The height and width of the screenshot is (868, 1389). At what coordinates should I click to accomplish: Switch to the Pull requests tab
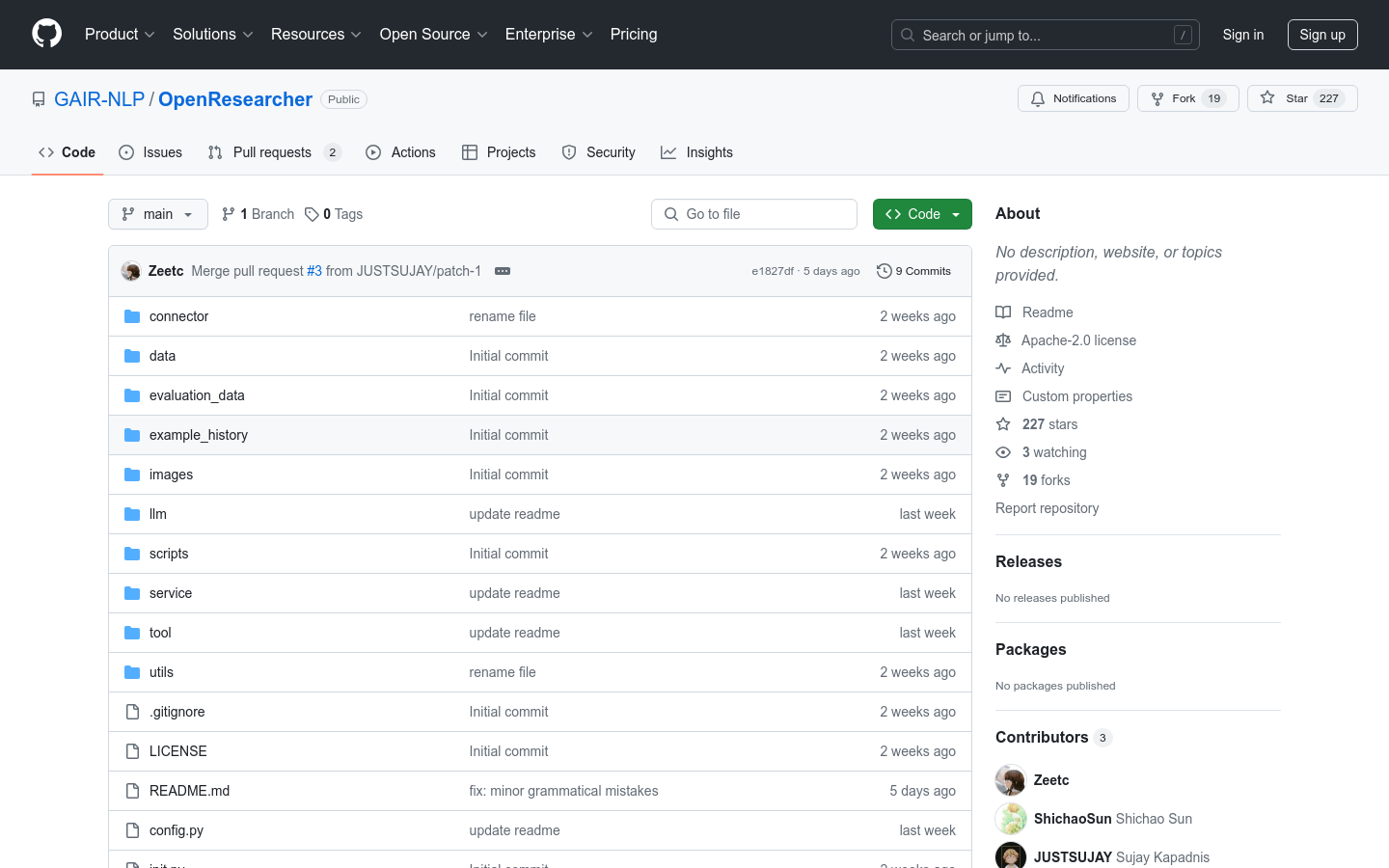click(274, 152)
